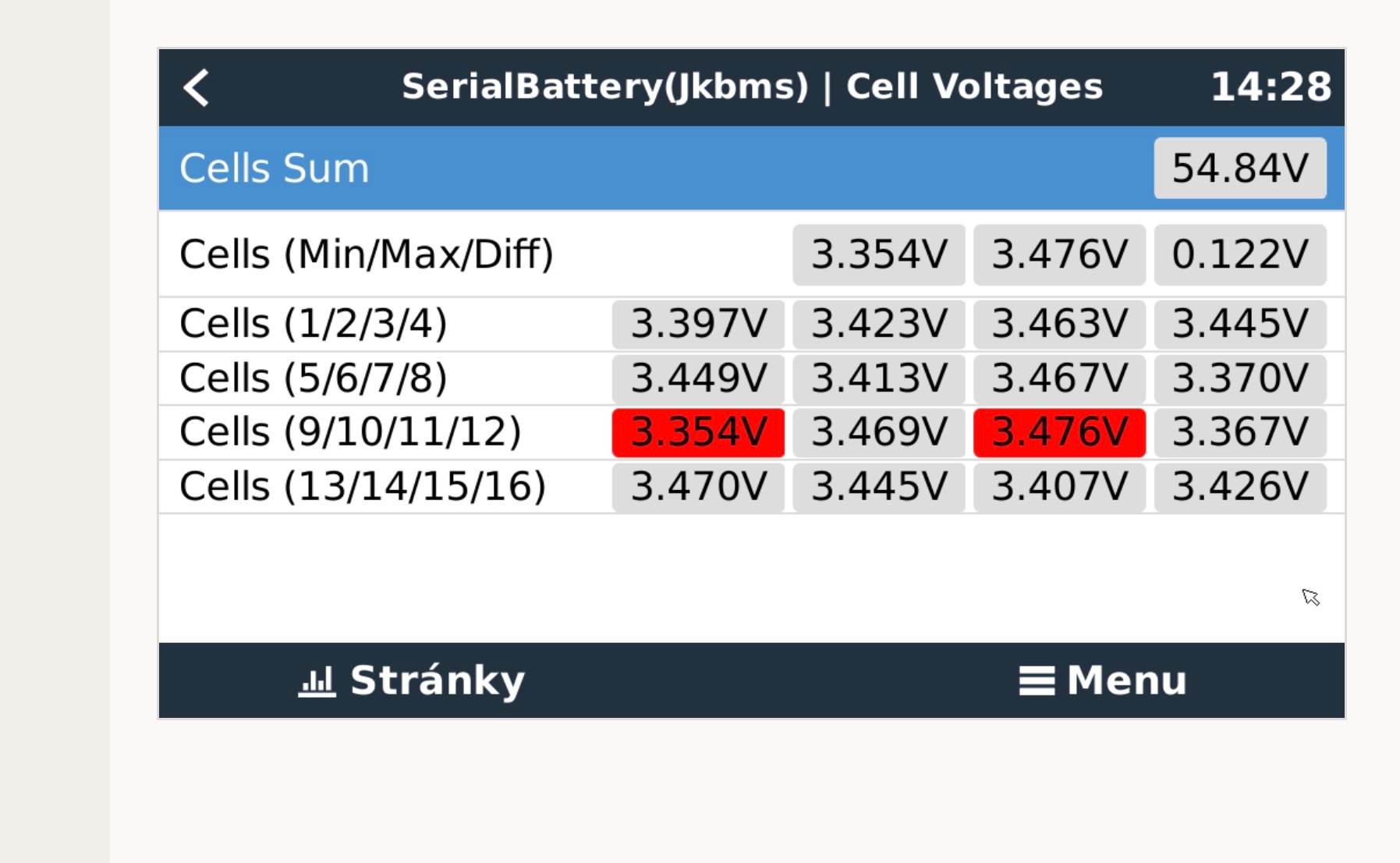
Task: Select the Cells (Min/Max/Diff) row label
Action: tap(367, 254)
